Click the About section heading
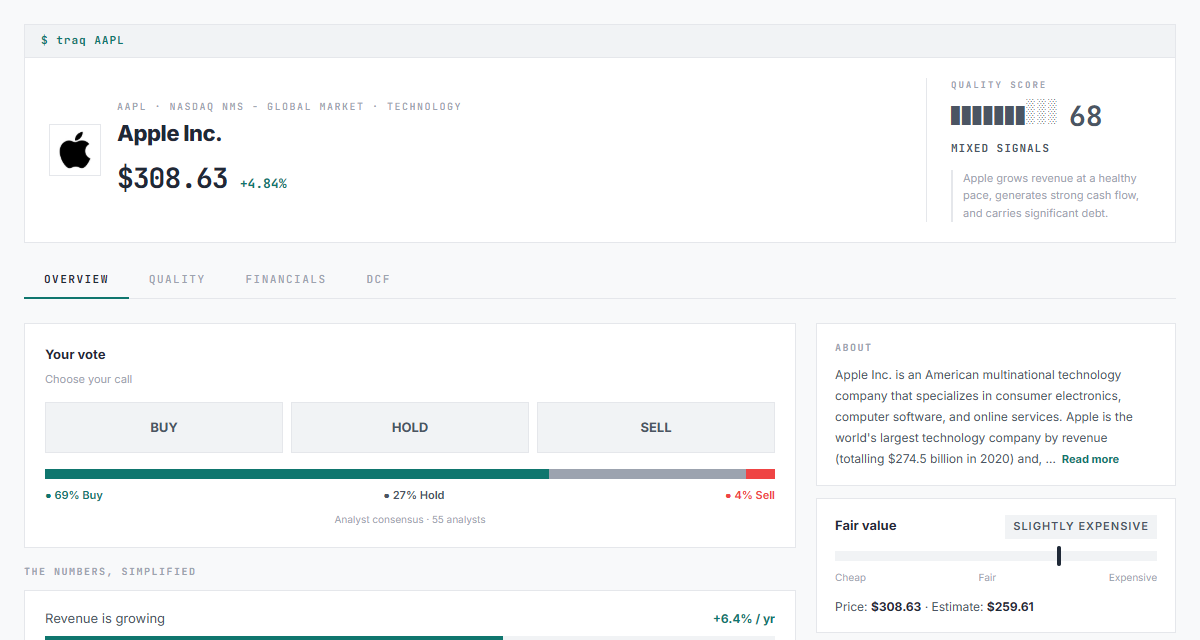Image resolution: width=1200 pixels, height=640 pixels. coord(853,348)
